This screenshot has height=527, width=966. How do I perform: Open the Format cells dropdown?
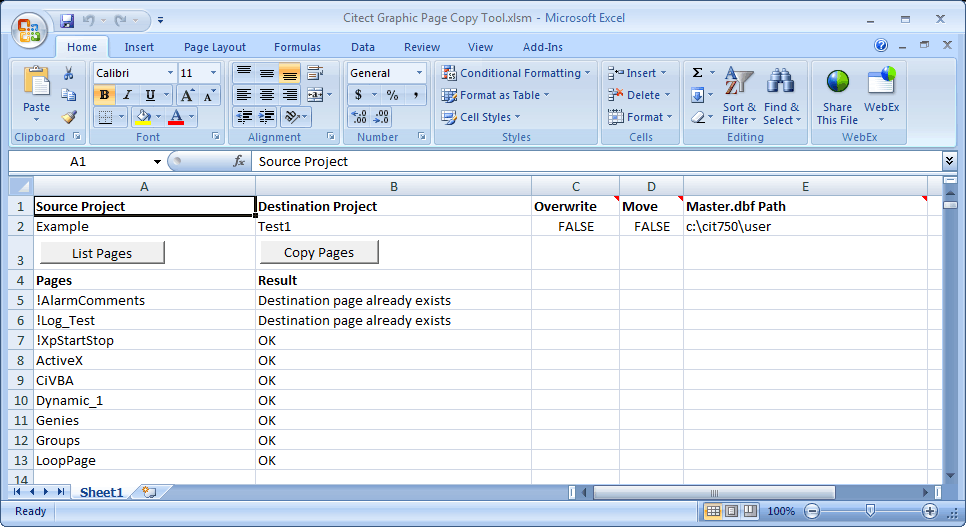click(640, 116)
